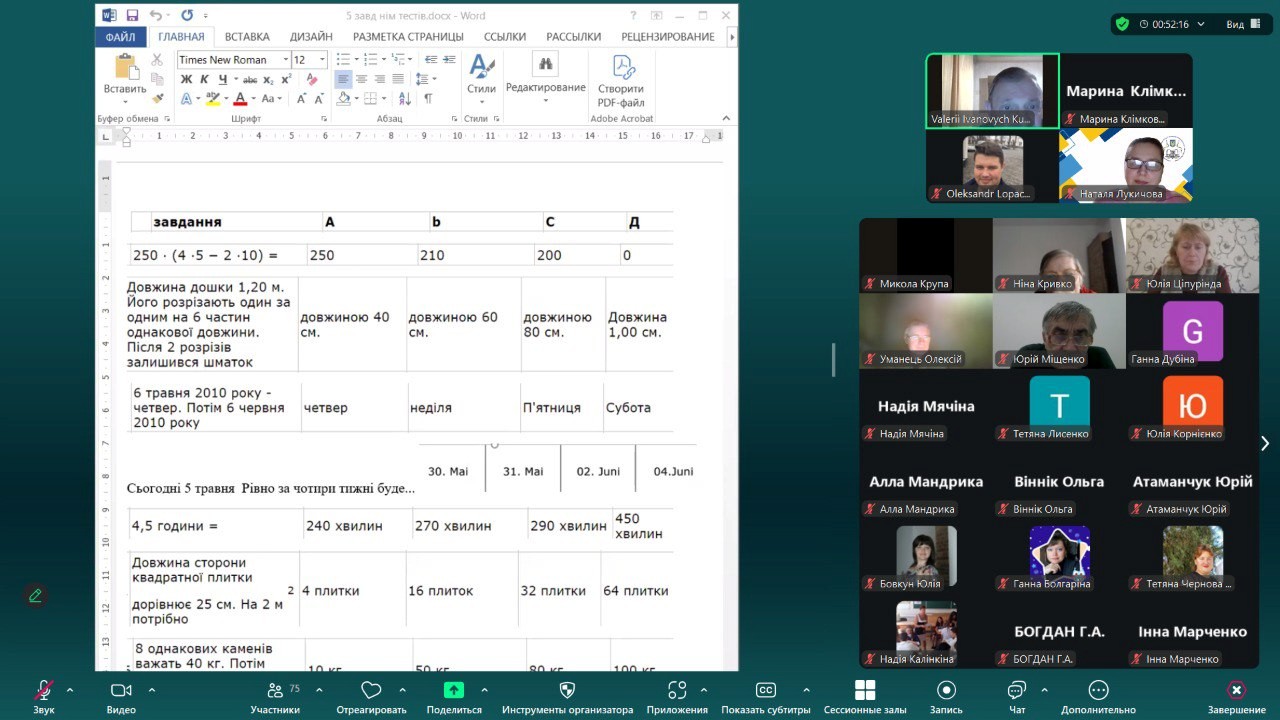Open the РАЗМЕТКА СТРАНИЦЫ ribbon tab
The image size is (1280, 720).
[x=408, y=37]
